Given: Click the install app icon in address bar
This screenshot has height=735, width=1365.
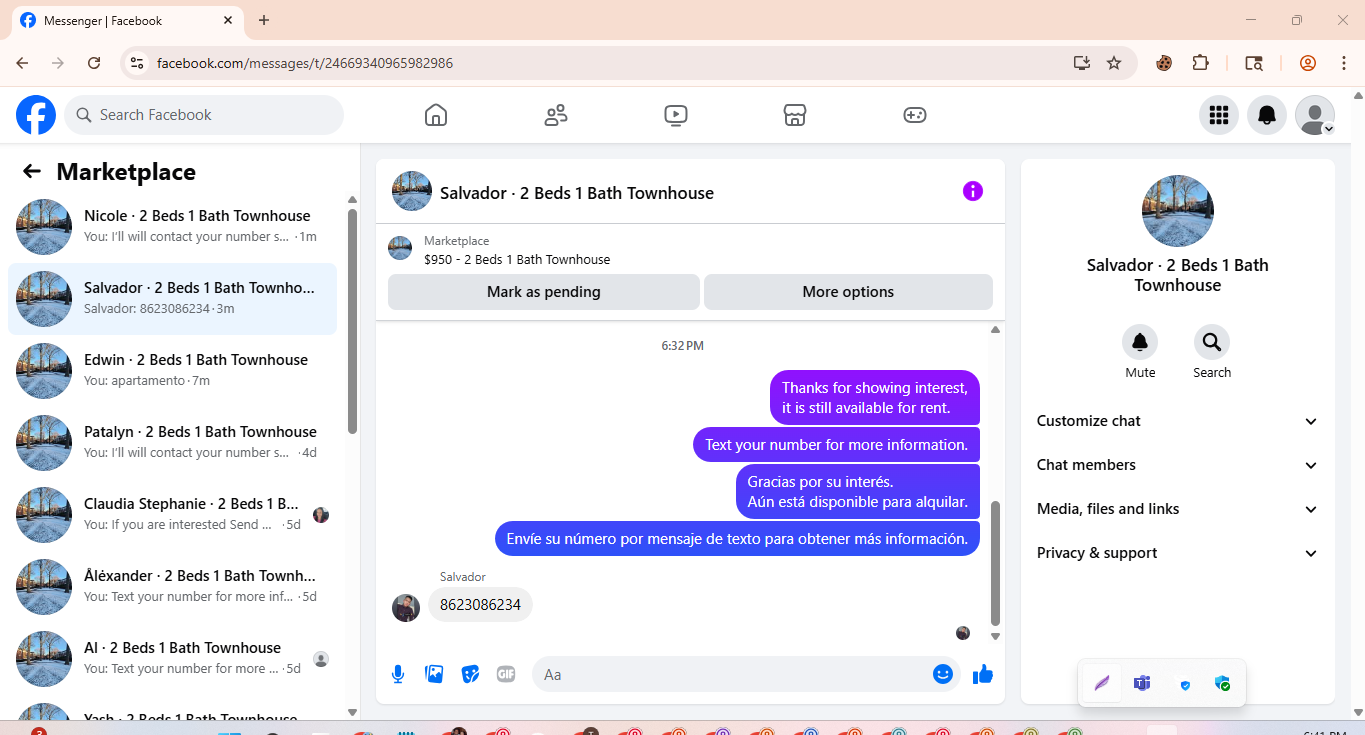Looking at the screenshot, I should (1081, 63).
